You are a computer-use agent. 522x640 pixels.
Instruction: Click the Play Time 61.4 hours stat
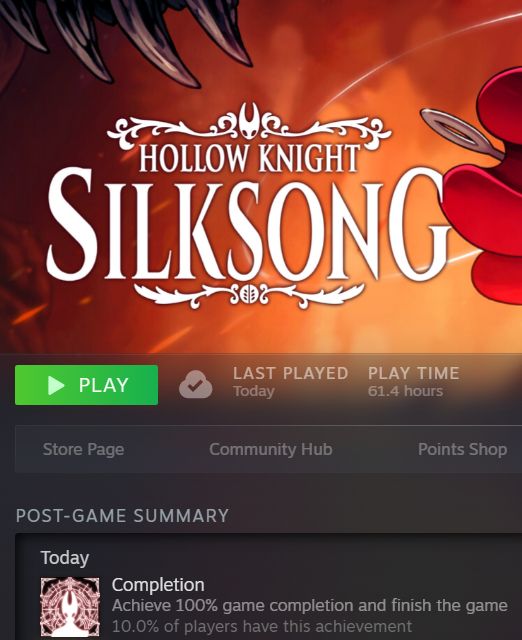tap(413, 382)
